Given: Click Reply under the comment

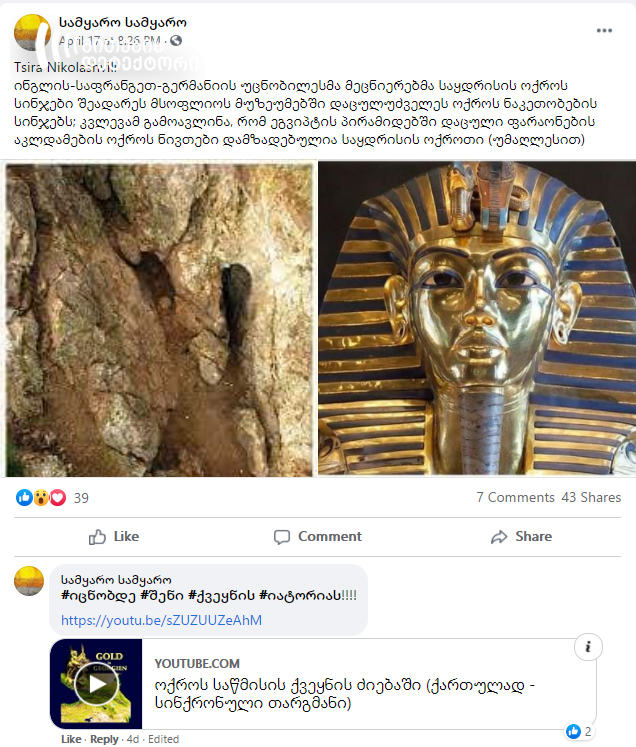Looking at the screenshot, I should (104, 739).
